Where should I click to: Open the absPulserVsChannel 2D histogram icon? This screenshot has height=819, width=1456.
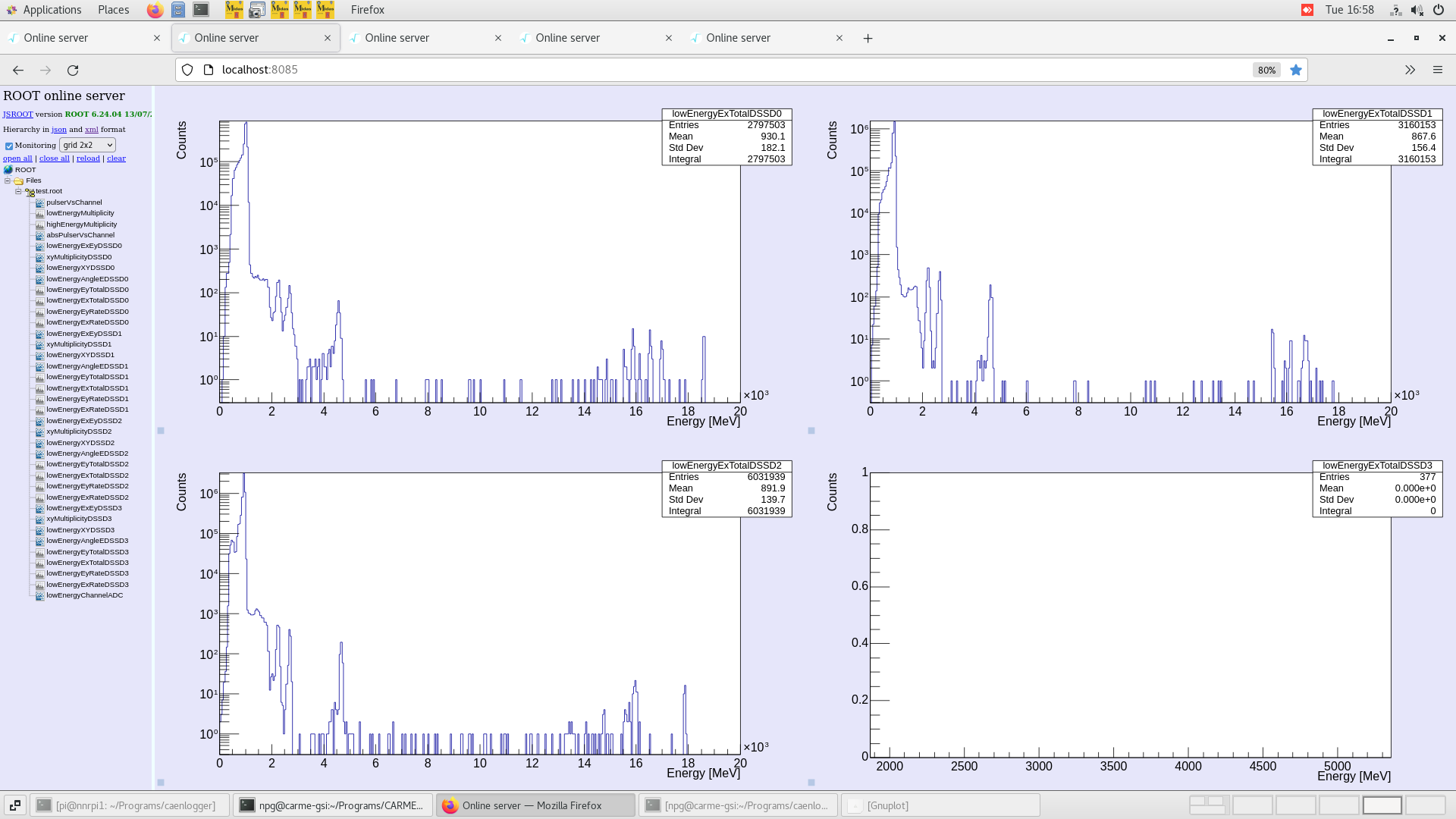coord(39,235)
